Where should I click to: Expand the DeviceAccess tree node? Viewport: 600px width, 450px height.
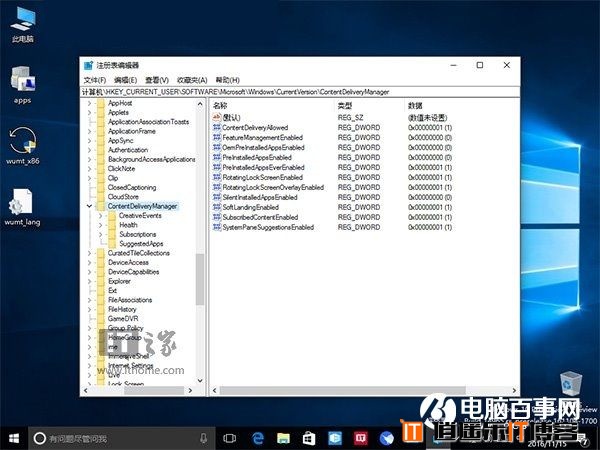89,262
